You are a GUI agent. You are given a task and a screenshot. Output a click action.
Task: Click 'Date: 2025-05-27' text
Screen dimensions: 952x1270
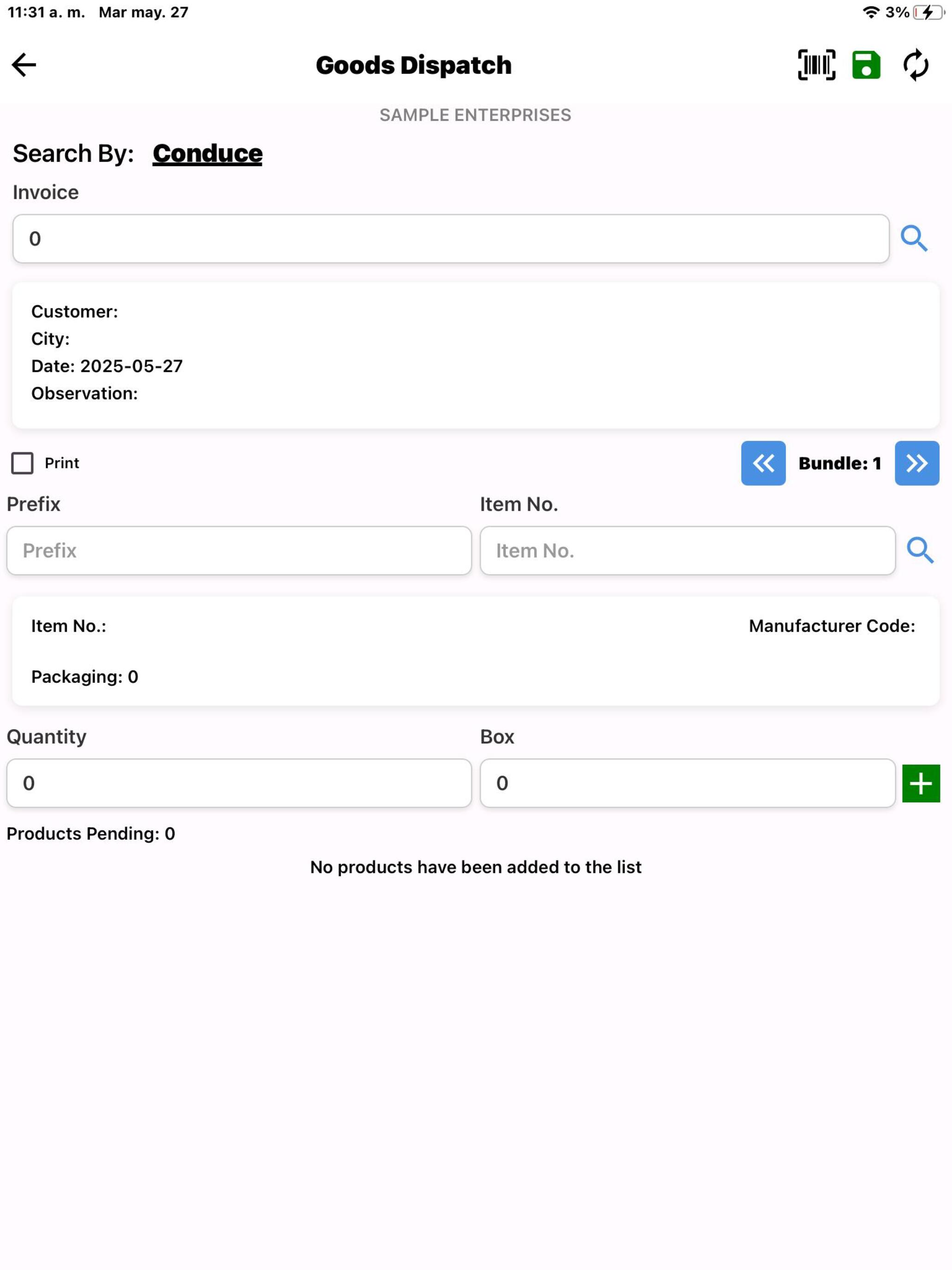(107, 366)
